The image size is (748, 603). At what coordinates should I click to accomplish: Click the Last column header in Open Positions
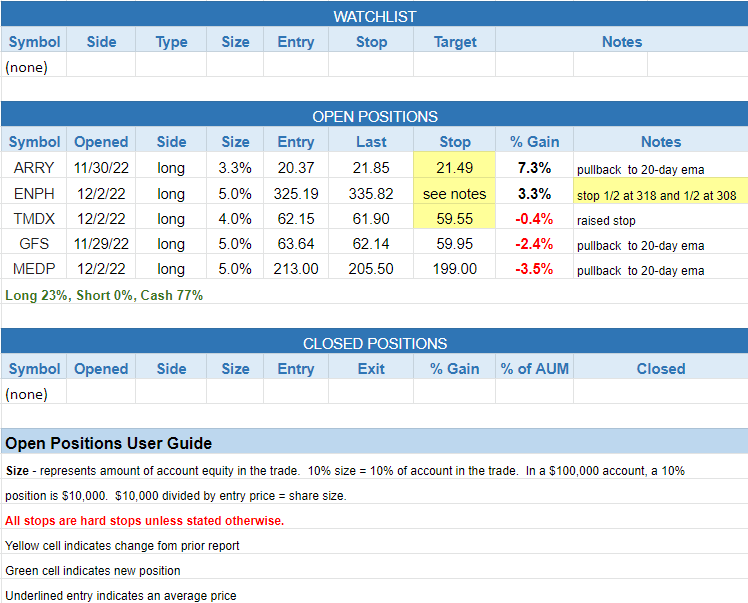[x=371, y=142]
